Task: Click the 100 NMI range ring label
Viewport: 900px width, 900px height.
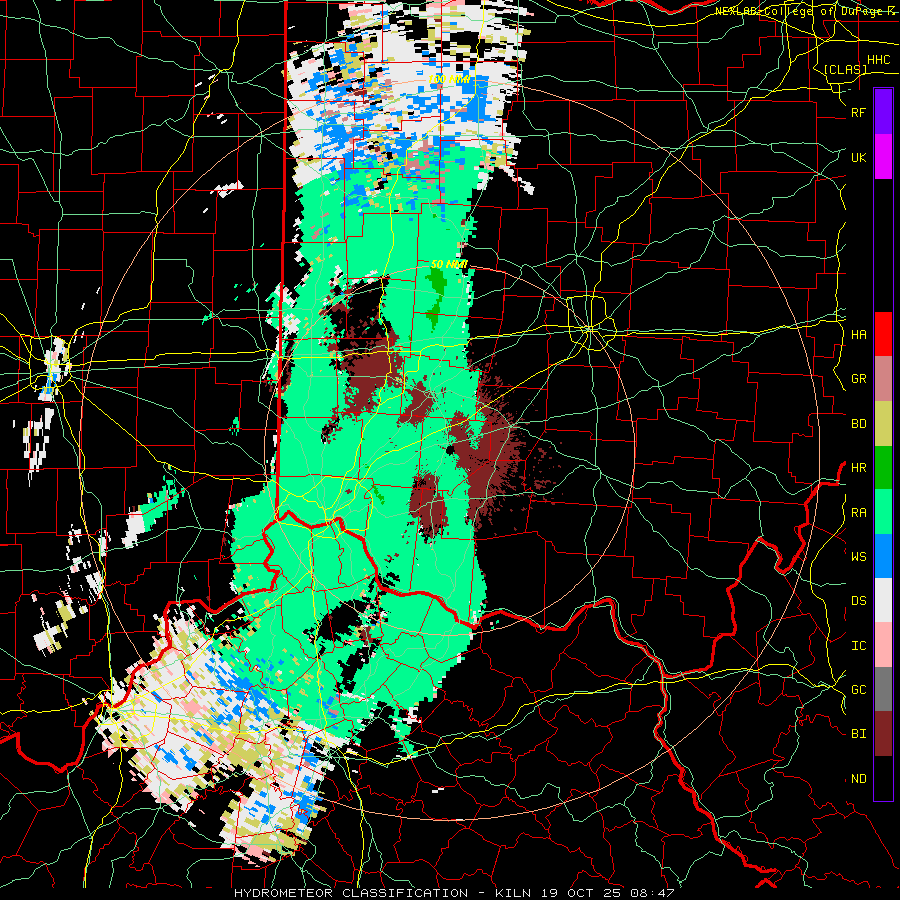Action: point(449,79)
